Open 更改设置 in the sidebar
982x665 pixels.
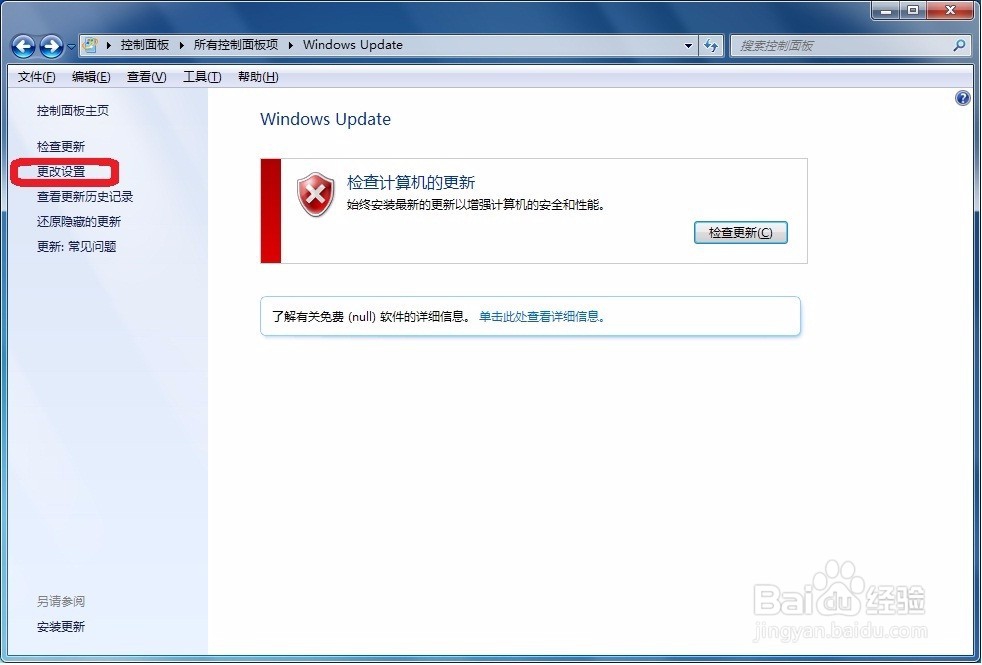(61, 172)
